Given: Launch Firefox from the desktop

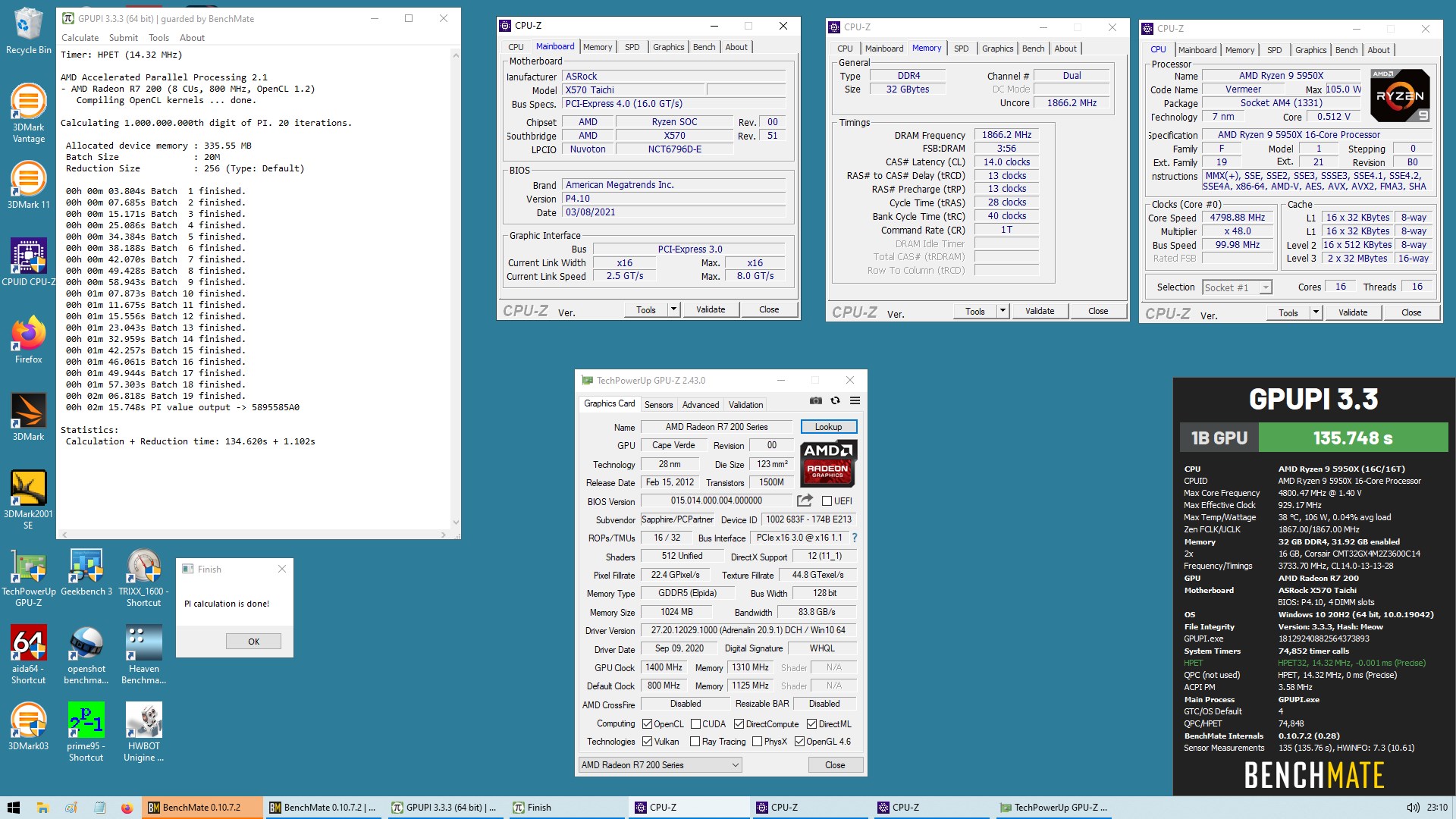Looking at the screenshot, I should coord(28,340).
